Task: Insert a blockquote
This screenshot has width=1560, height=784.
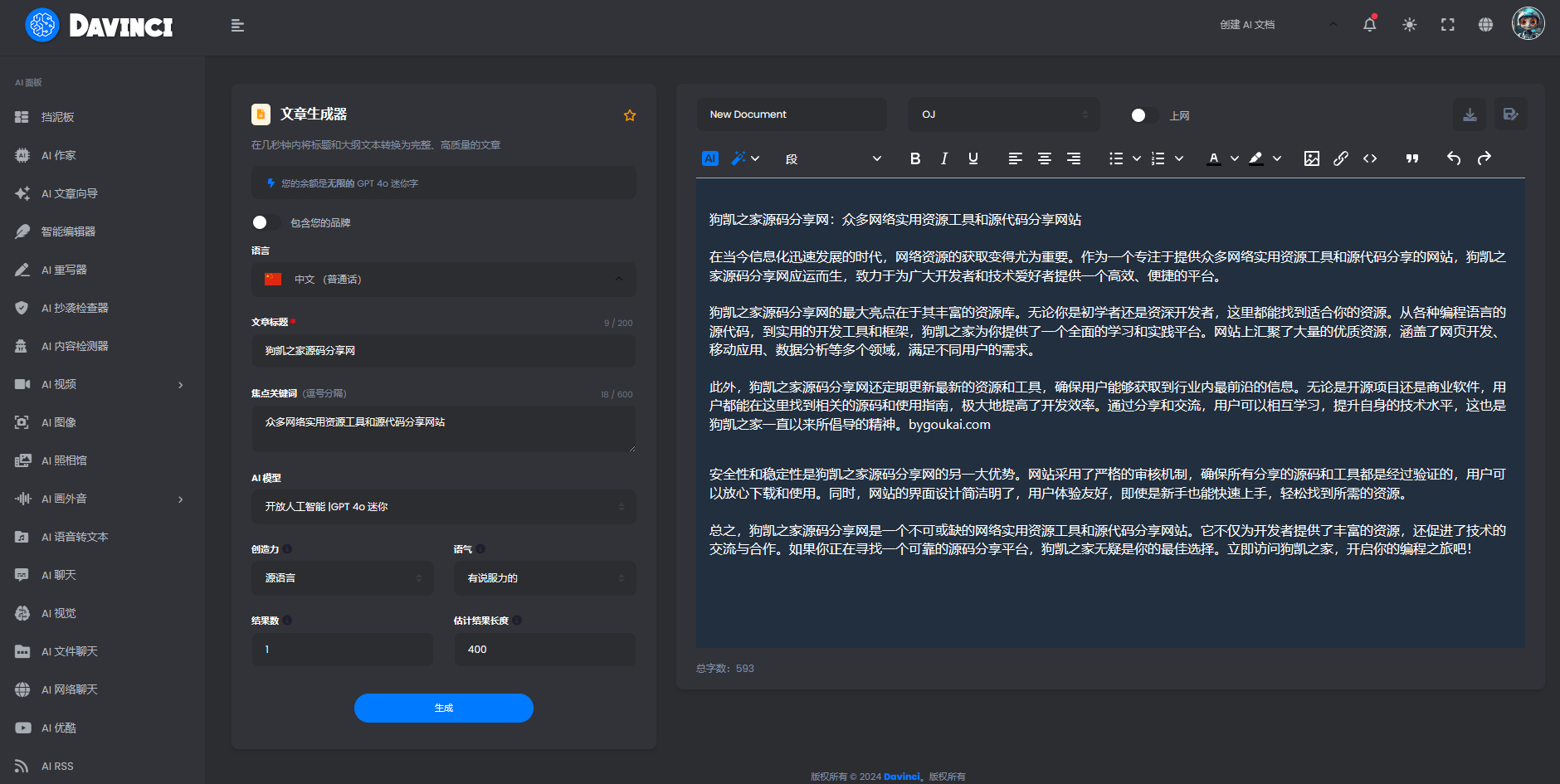Action: [x=1412, y=158]
